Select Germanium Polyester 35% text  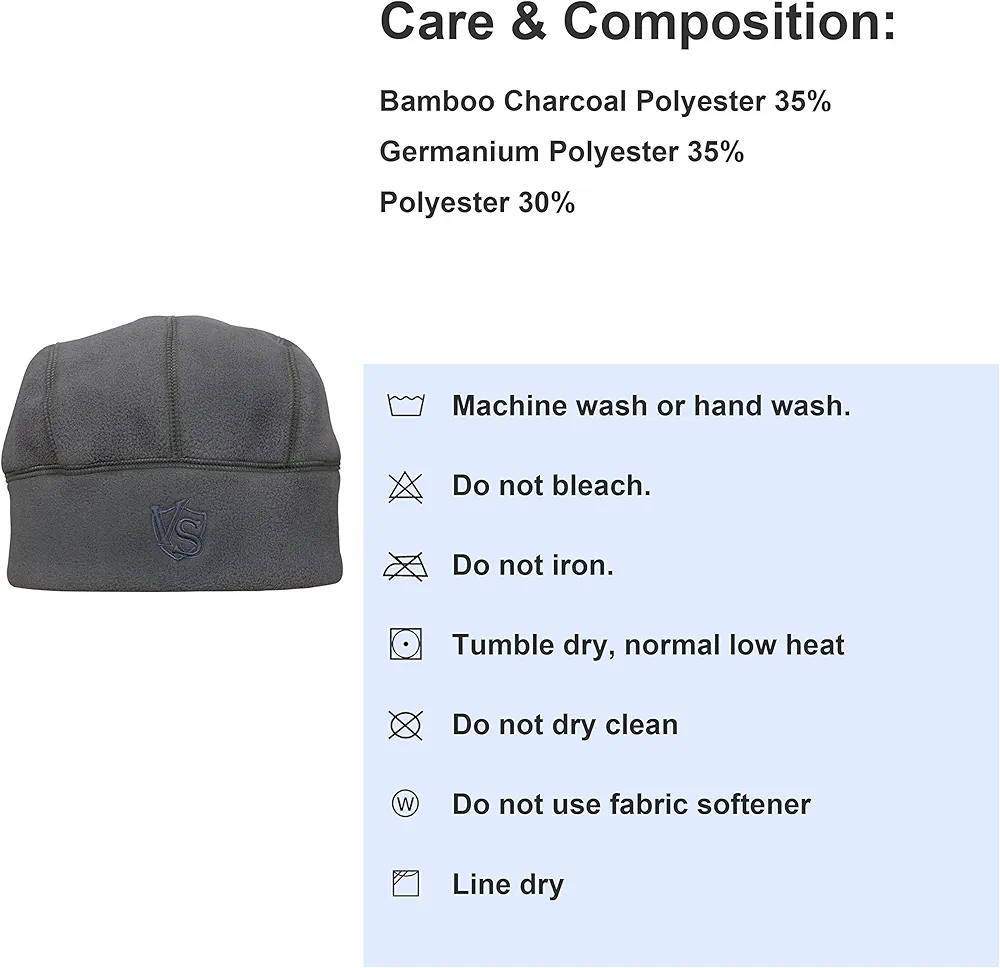click(562, 152)
